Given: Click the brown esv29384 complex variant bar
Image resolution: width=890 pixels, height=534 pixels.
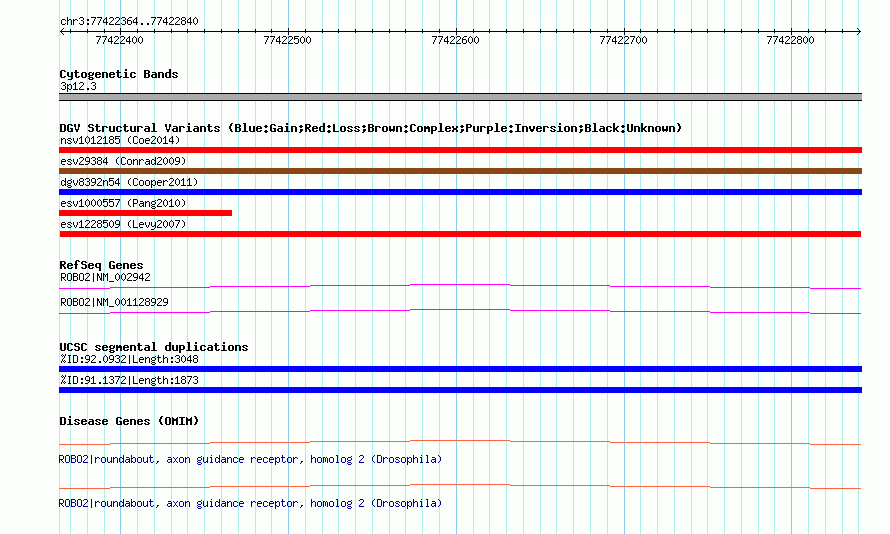Looking at the screenshot, I should (x=460, y=171).
